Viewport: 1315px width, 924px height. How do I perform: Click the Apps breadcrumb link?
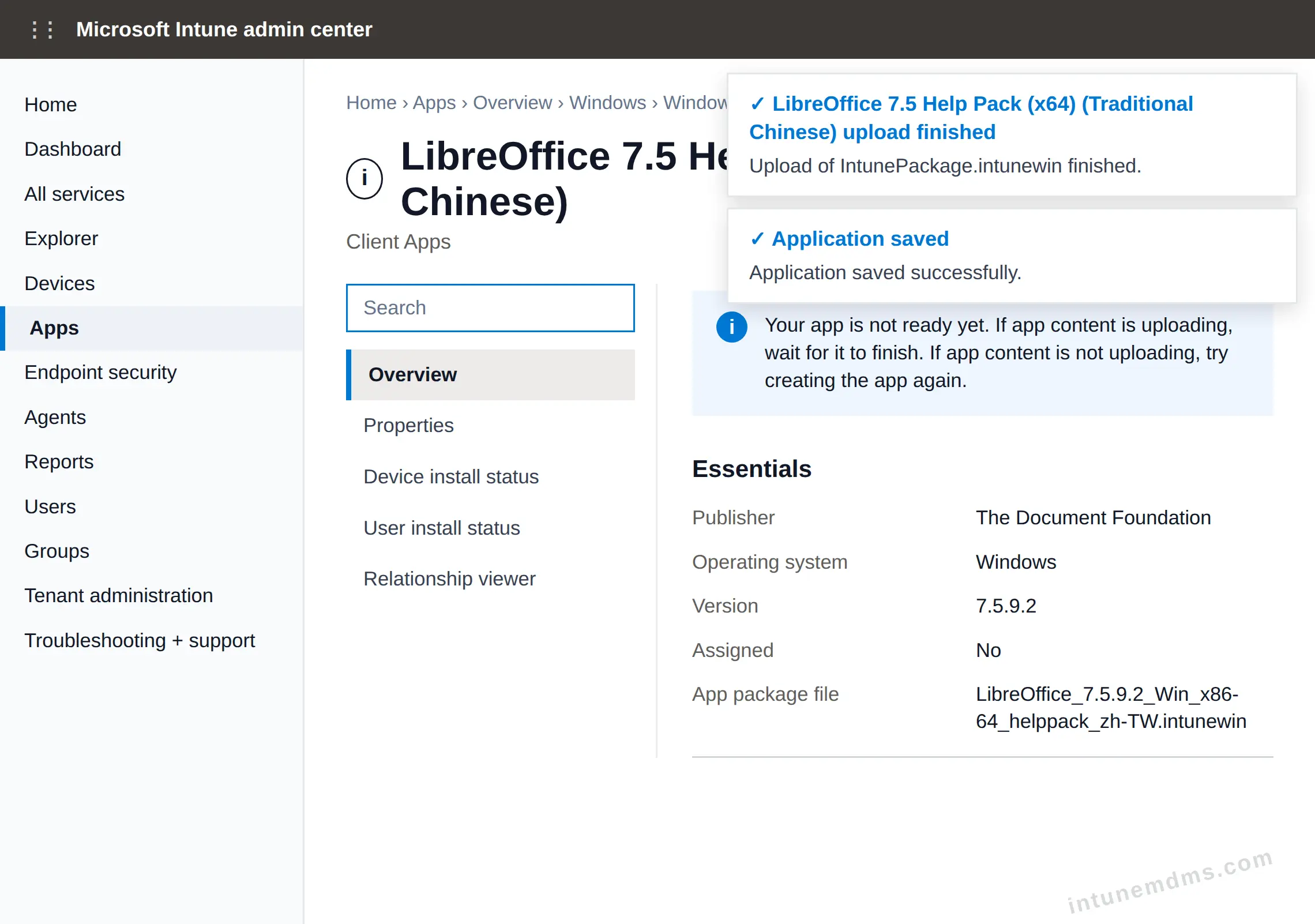(x=434, y=103)
